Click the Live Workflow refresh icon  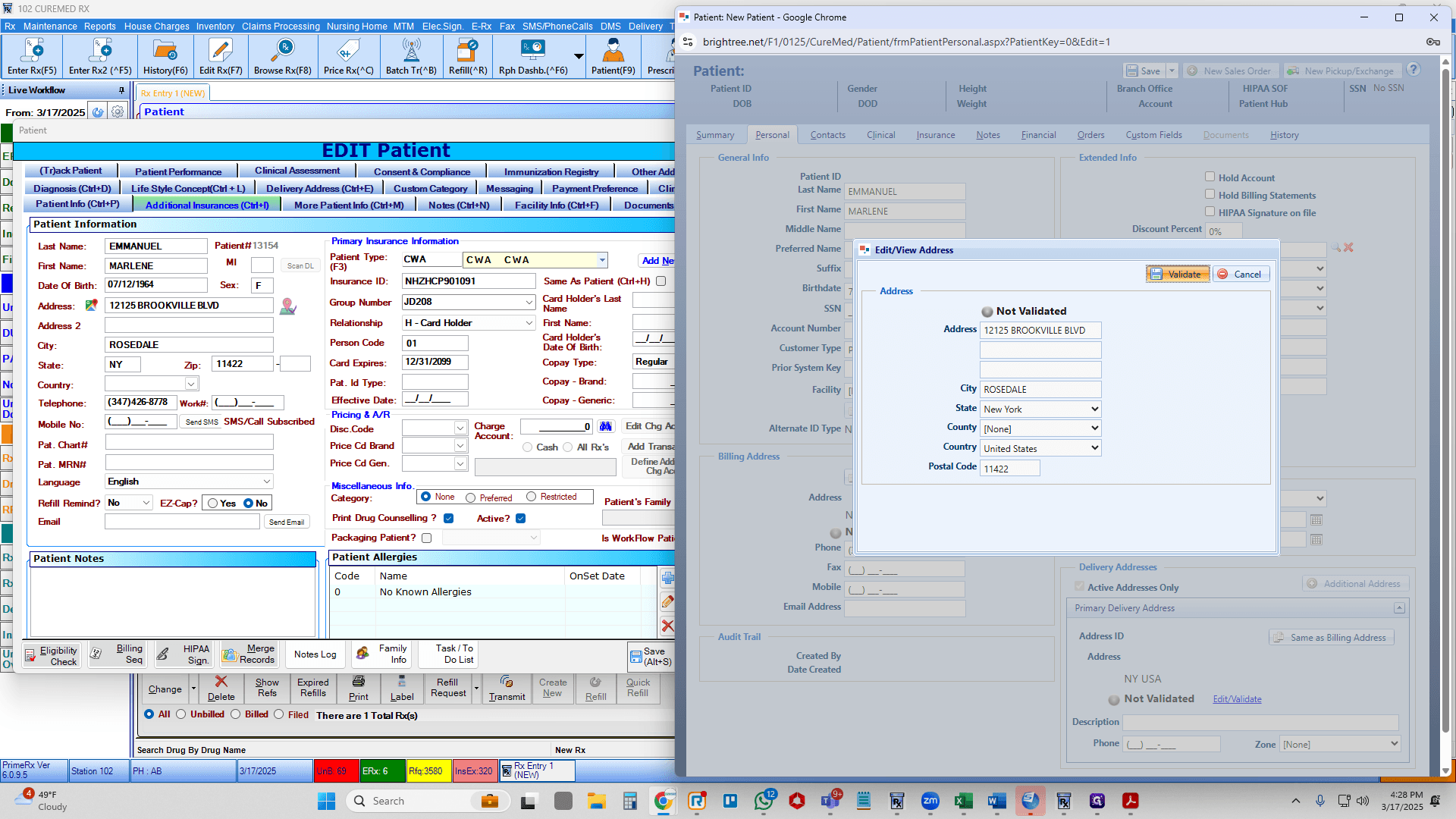click(x=98, y=112)
